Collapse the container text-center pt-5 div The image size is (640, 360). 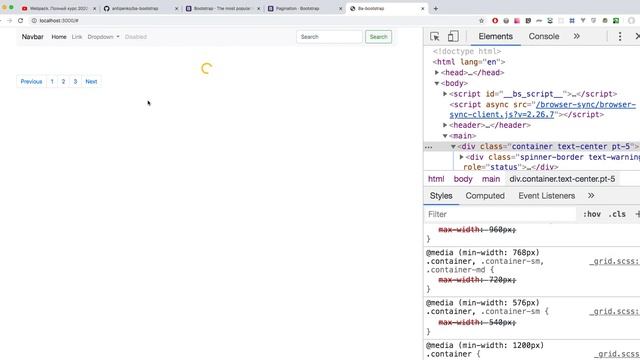click(453, 147)
